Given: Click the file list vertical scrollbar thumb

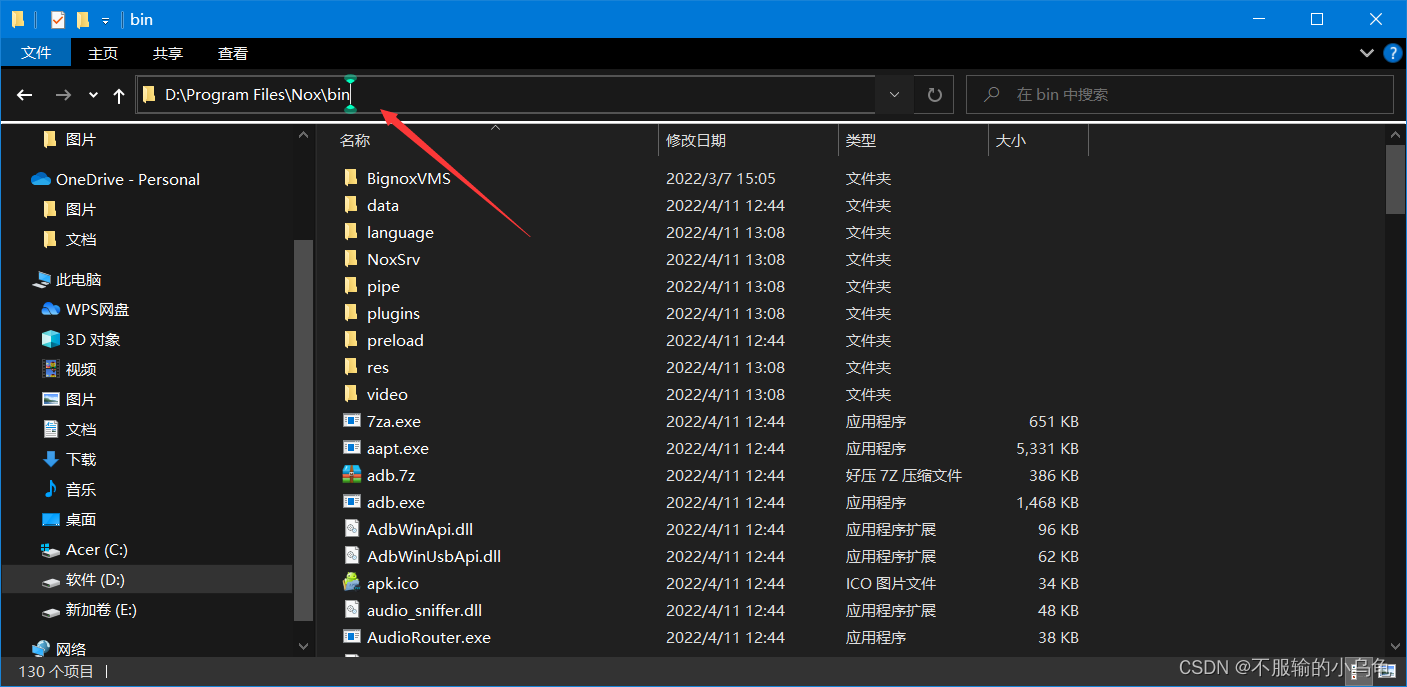Looking at the screenshot, I should click(x=1396, y=180).
